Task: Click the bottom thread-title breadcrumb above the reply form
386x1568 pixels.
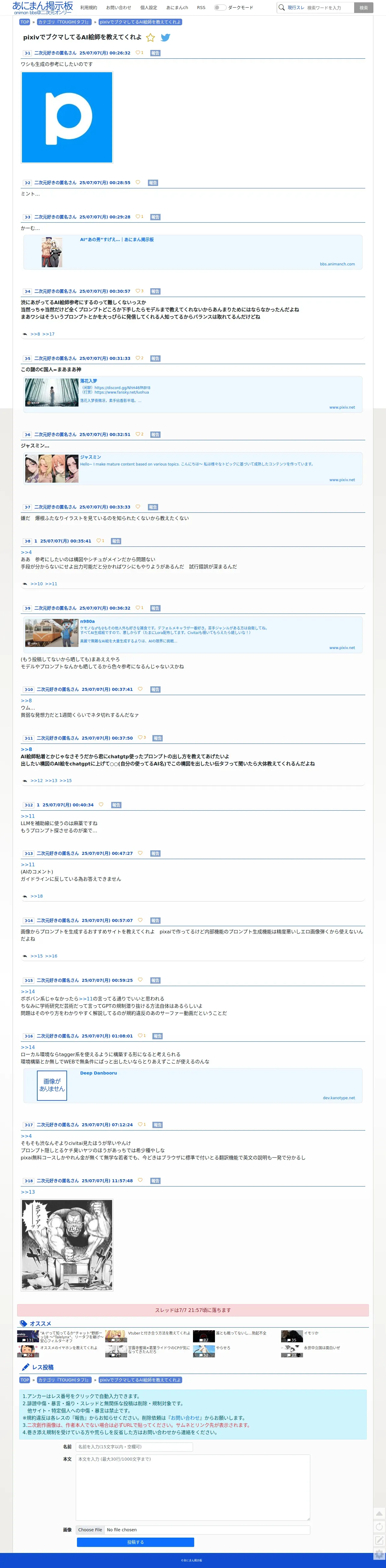Action: (140, 1380)
